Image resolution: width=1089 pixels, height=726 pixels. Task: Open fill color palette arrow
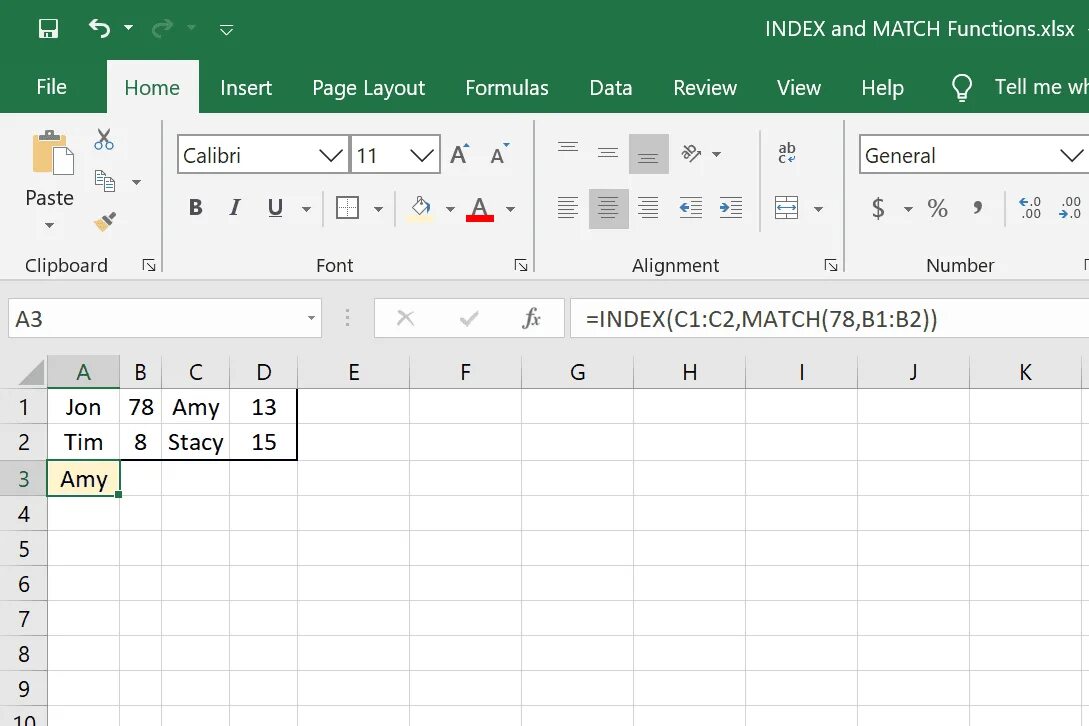click(450, 208)
